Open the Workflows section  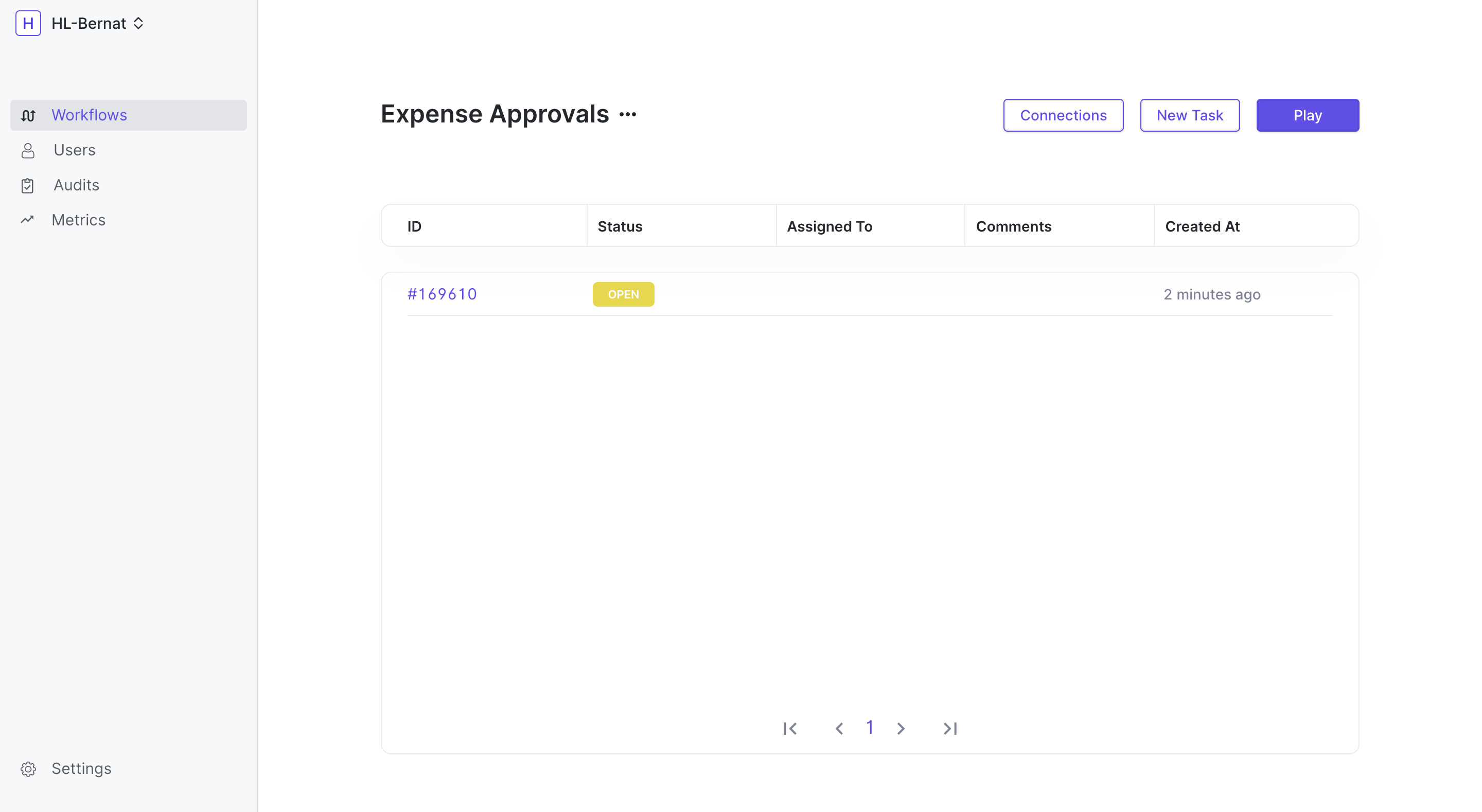tap(128, 115)
